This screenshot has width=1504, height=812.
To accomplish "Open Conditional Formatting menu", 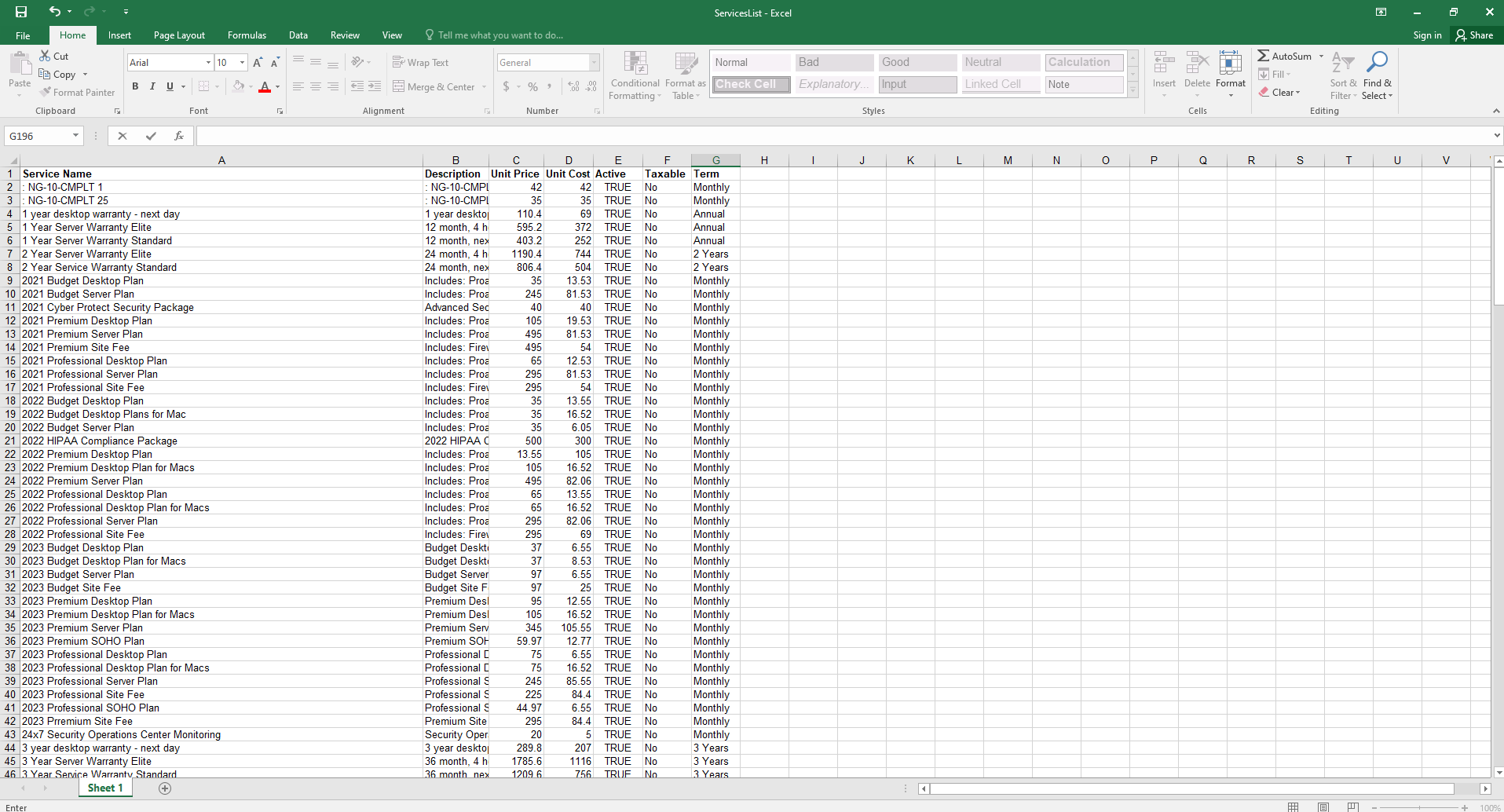I will (635, 76).
